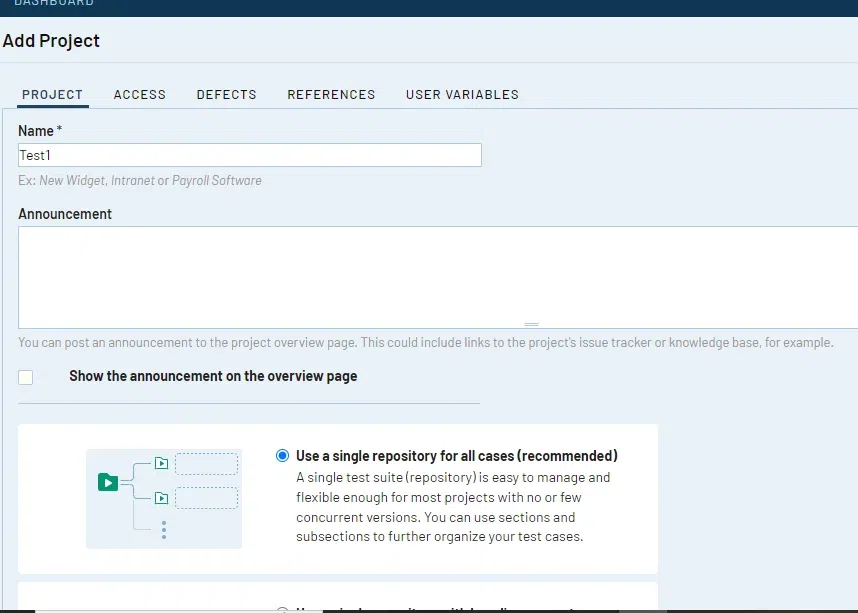The image size is (858, 613).
Task: Open the References tab
Action: point(331,95)
